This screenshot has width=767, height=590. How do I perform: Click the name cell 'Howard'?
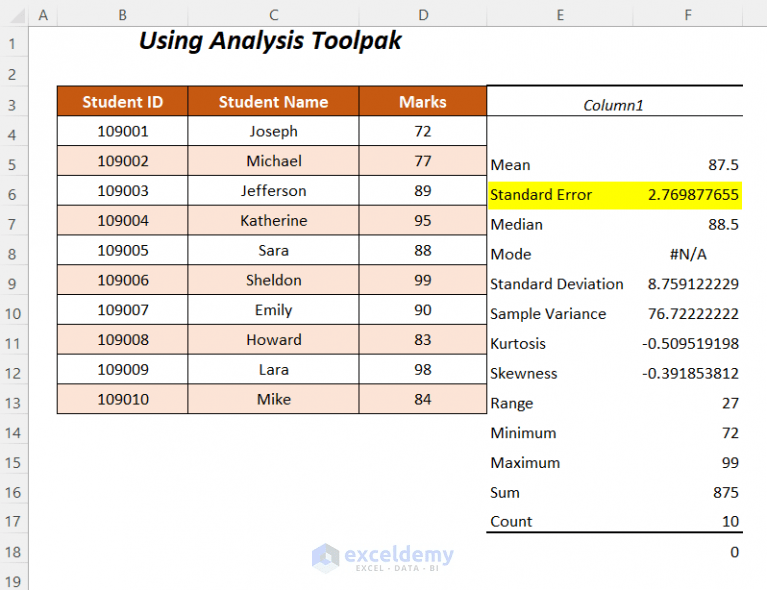273,340
